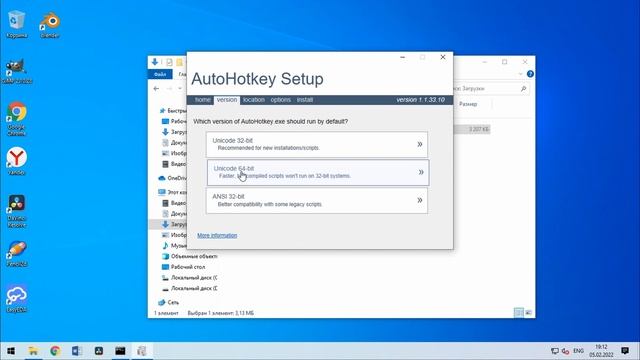Open Объемные объекты in the Explorer tree

[x=189, y=256]
